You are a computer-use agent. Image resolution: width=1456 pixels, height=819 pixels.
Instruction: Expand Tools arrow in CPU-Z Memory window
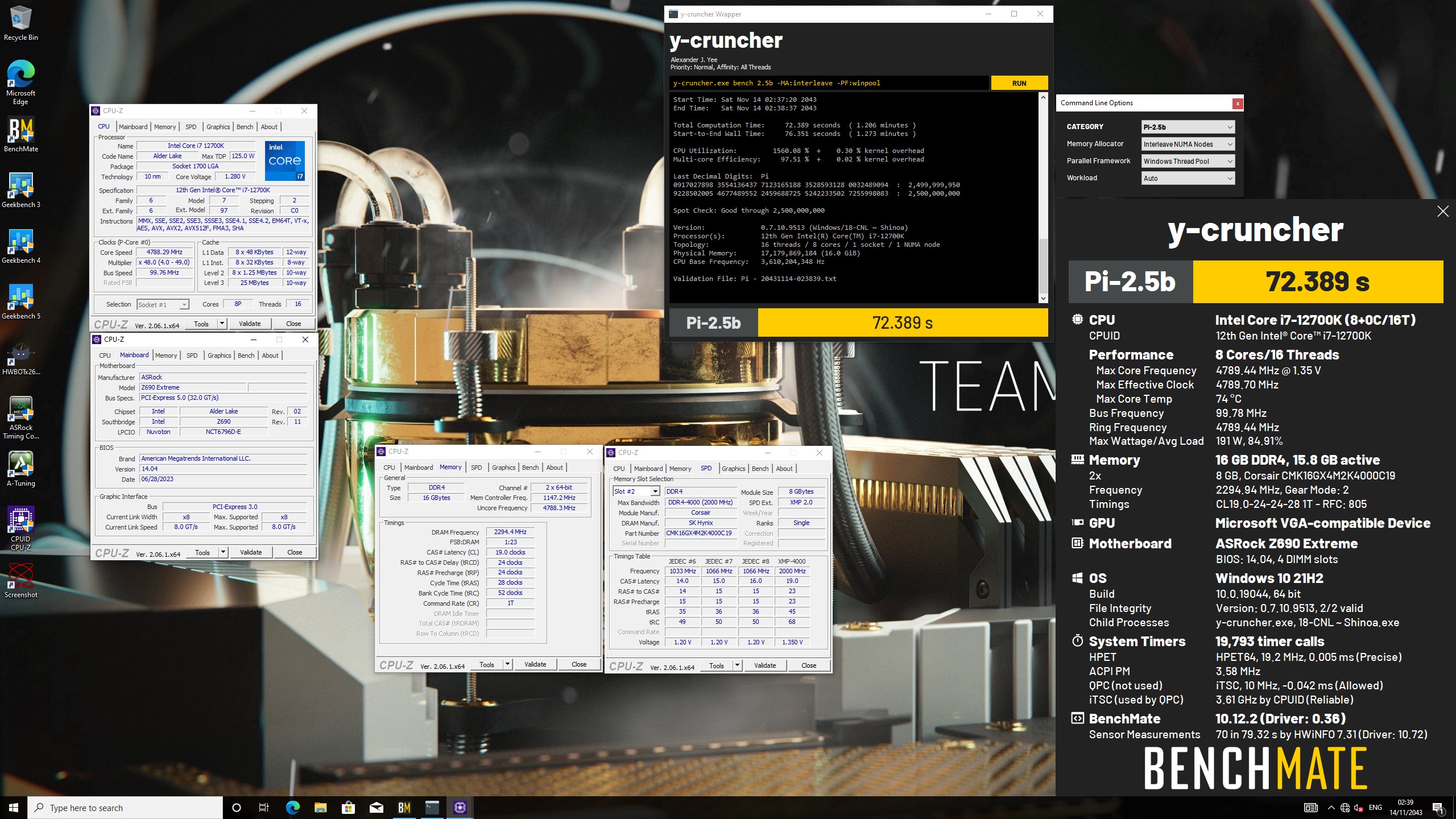click(507, 664)
